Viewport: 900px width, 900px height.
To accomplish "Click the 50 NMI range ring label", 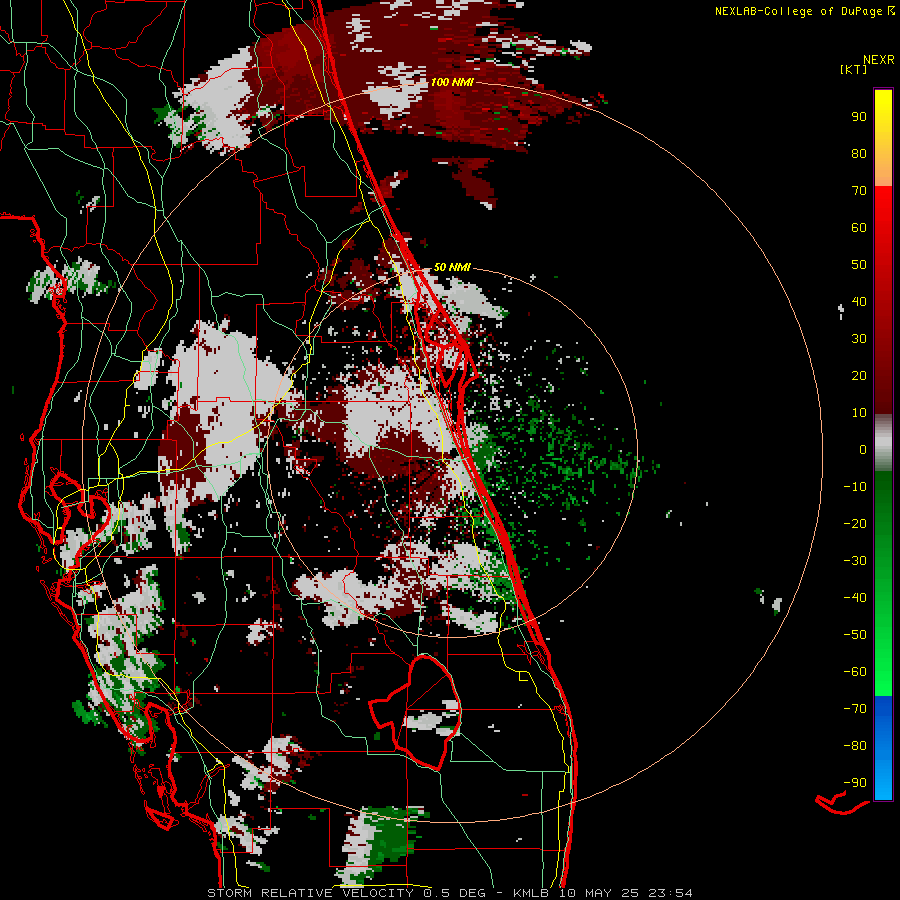I will click(x=452, y=267).
